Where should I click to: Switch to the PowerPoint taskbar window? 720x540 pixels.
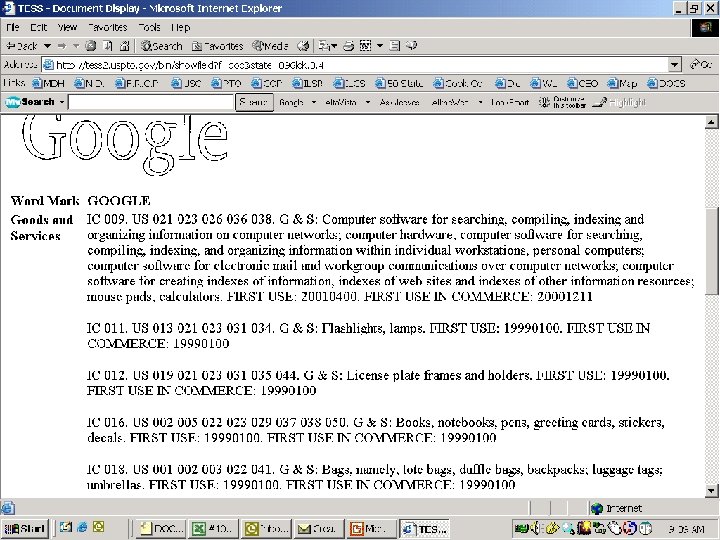(x=371, y=529)
